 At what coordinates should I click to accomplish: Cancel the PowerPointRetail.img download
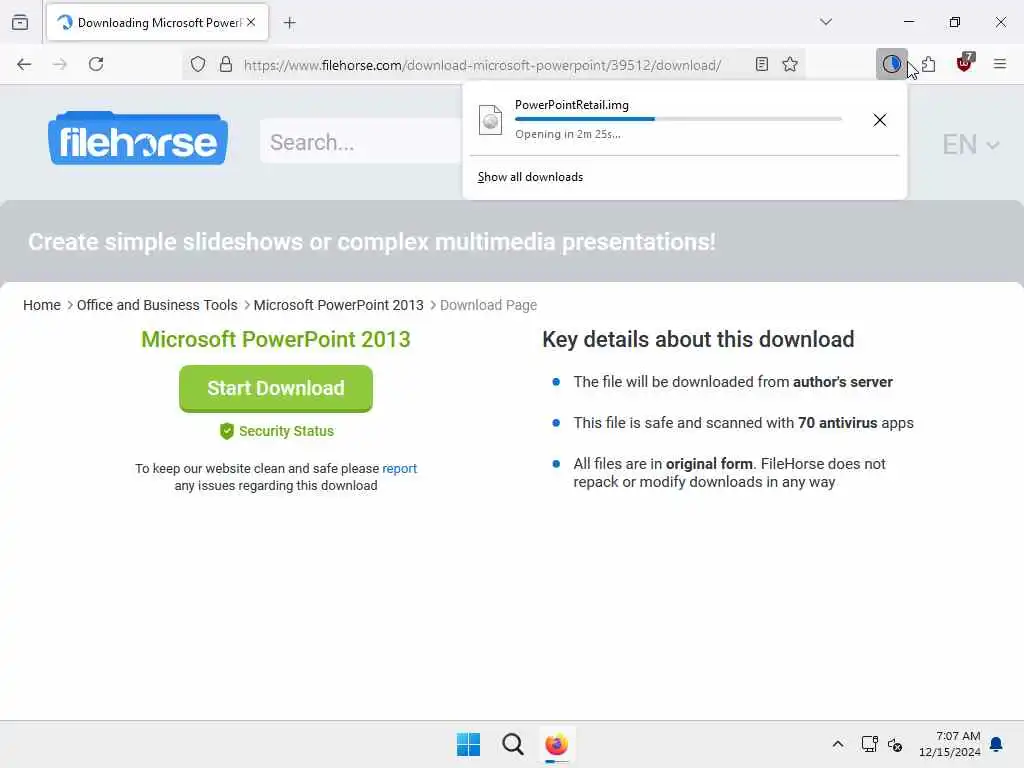pyautogui.click(x=880, y=120)
